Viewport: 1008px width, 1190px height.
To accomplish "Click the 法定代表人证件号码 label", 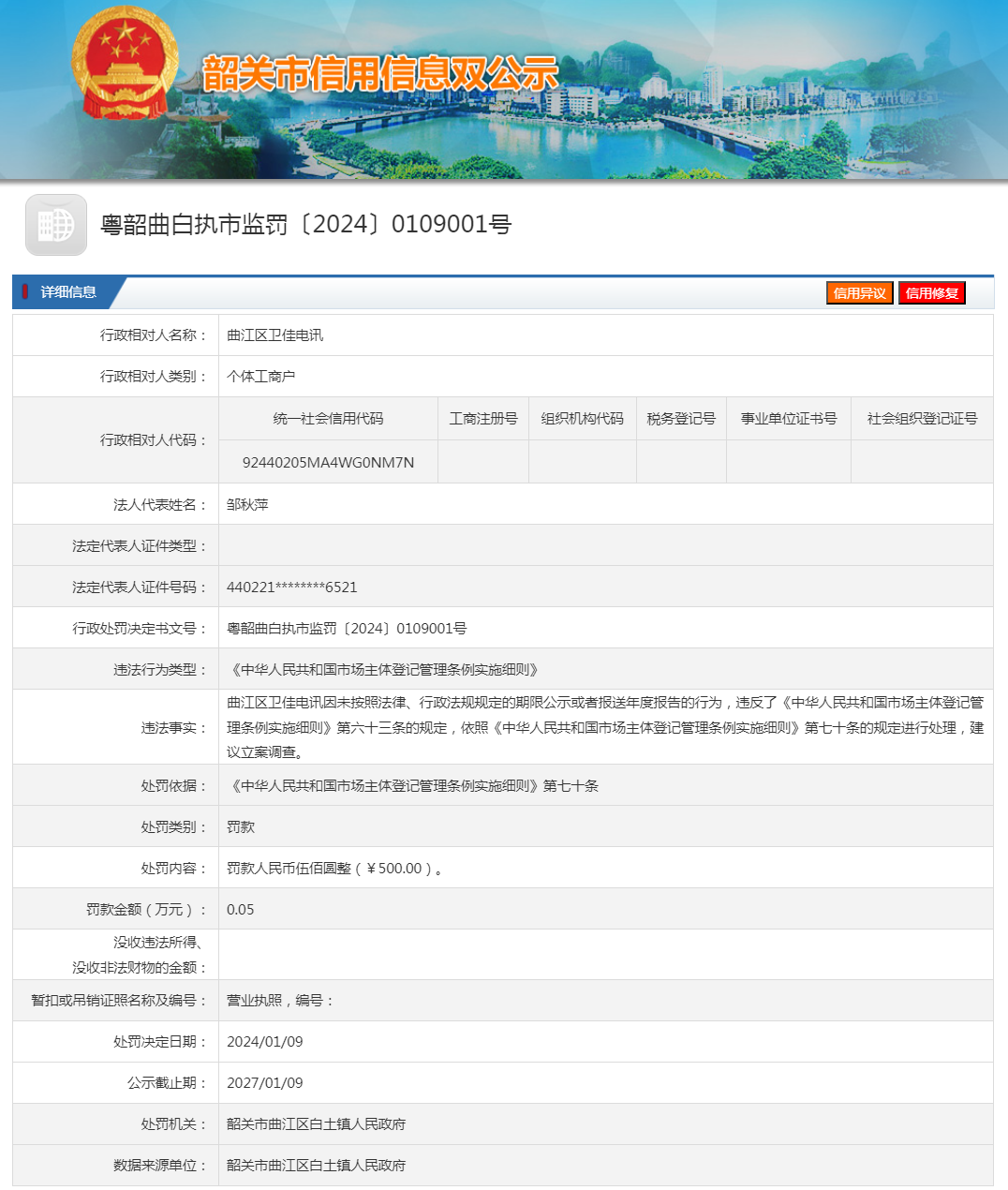I will coord(140,588).
